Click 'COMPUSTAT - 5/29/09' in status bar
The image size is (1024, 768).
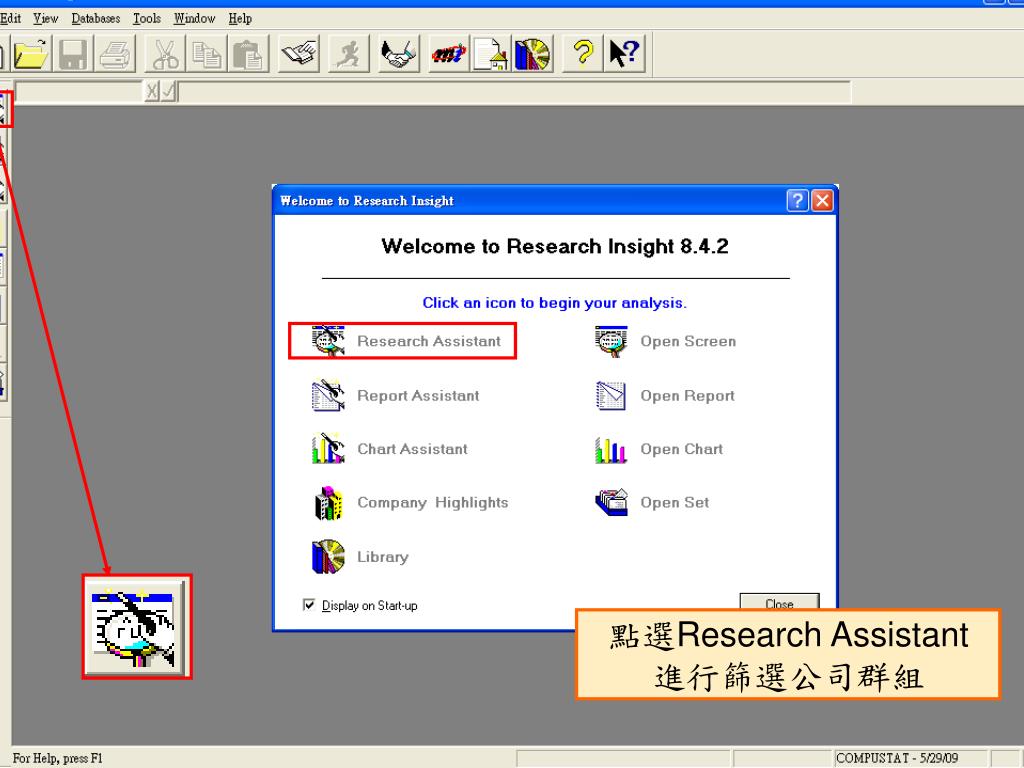897,758
